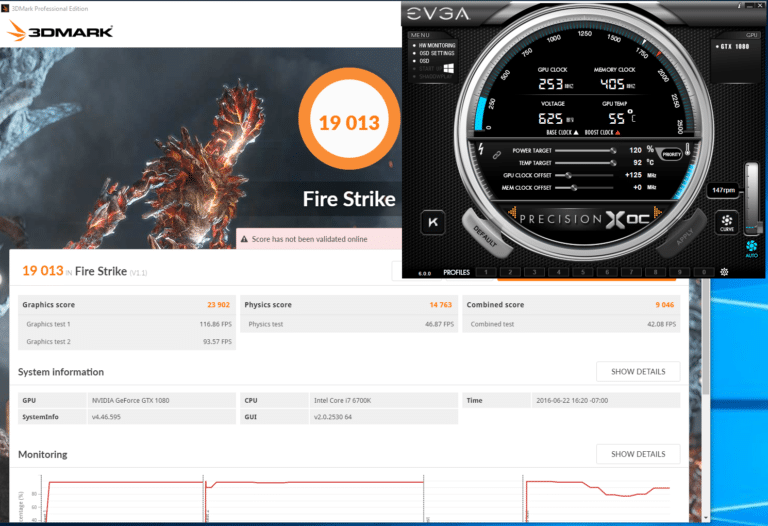Image resolution: width=768 pixels, height=526 pixels.
Task: Click the Combined score 9 046 value
Action: pyautogui.click(x=665, y=305)
